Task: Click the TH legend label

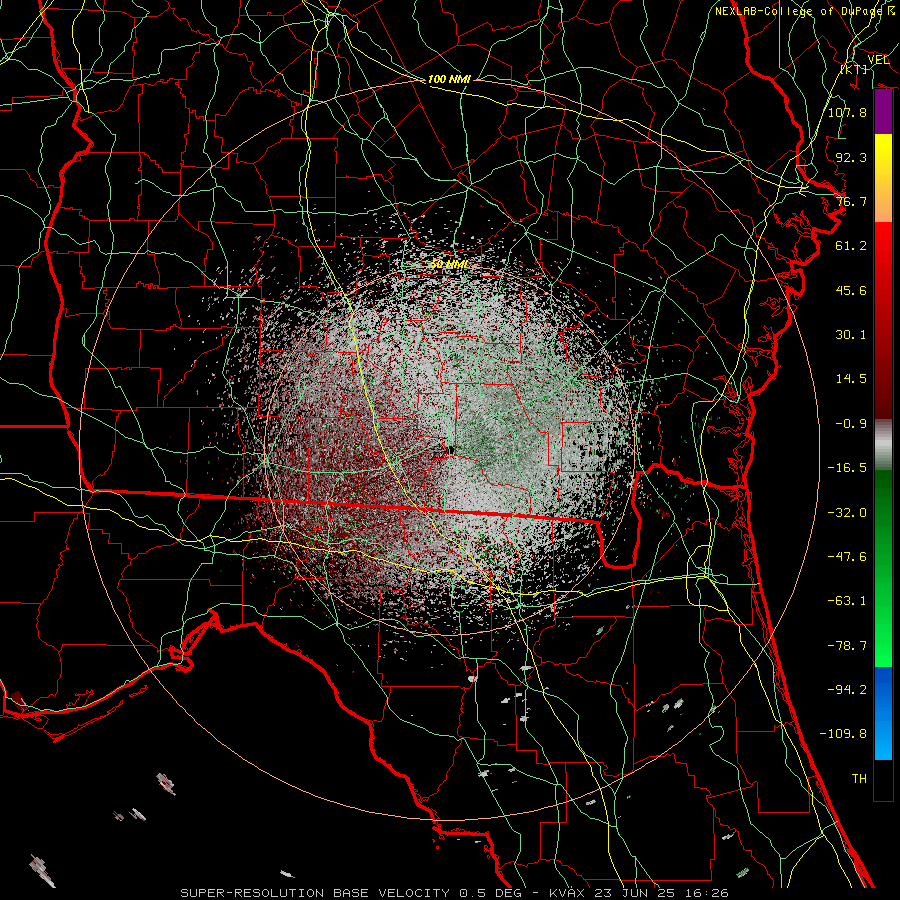Action: 859,779
